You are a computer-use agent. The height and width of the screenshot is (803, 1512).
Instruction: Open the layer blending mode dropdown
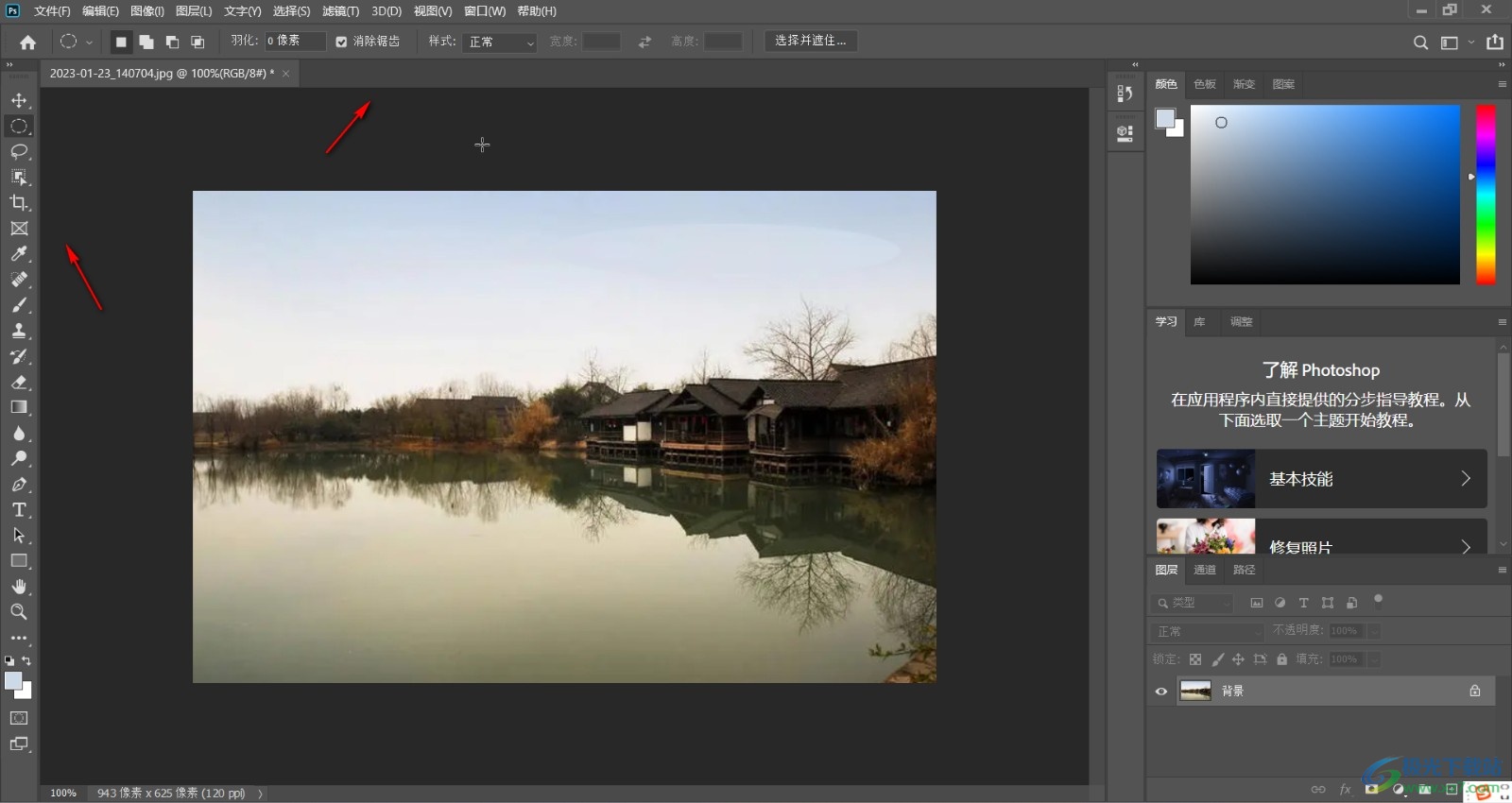(1208, 631)
